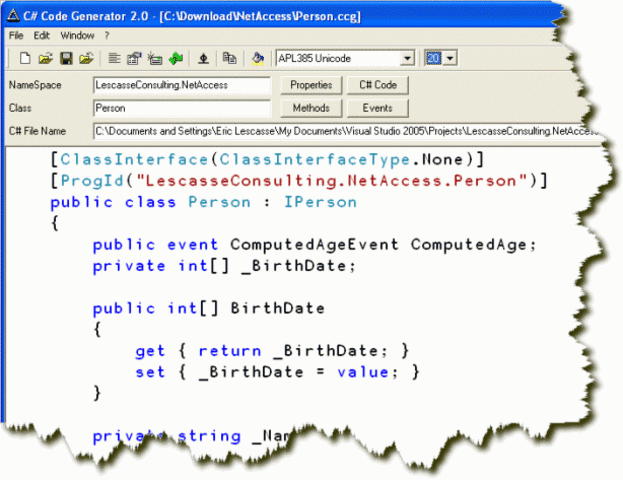Click the "return" keyword in the getter
The width and height of the screenshot is (623, 480).
tap(230, 351)
